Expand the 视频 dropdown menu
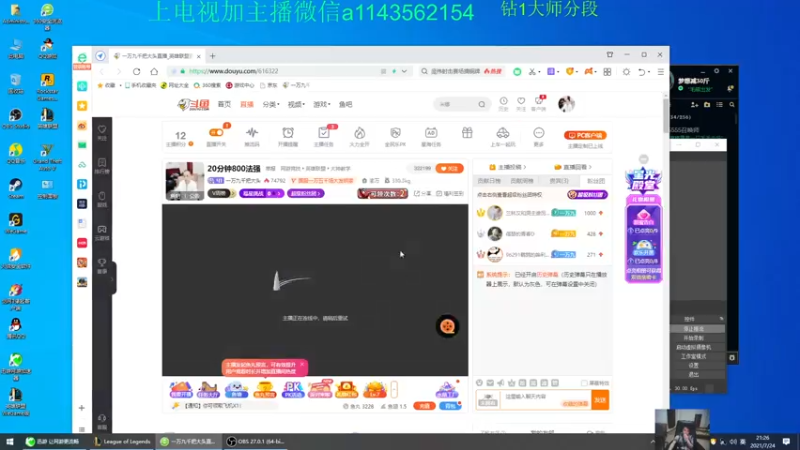The height and width of the screenshot is (450, 800). 296,104
